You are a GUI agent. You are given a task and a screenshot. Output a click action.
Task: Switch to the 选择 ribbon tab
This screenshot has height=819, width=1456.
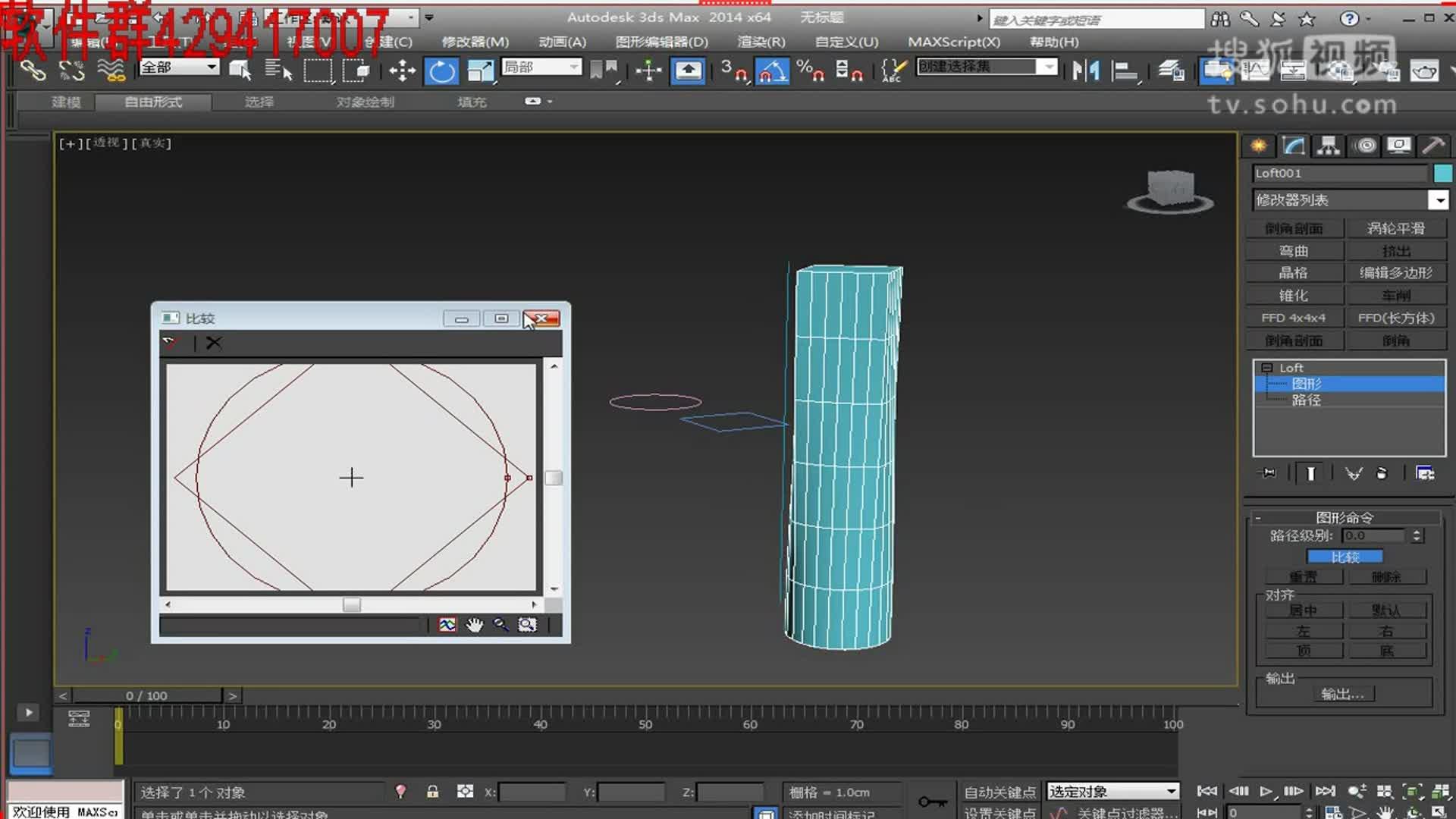259,102
